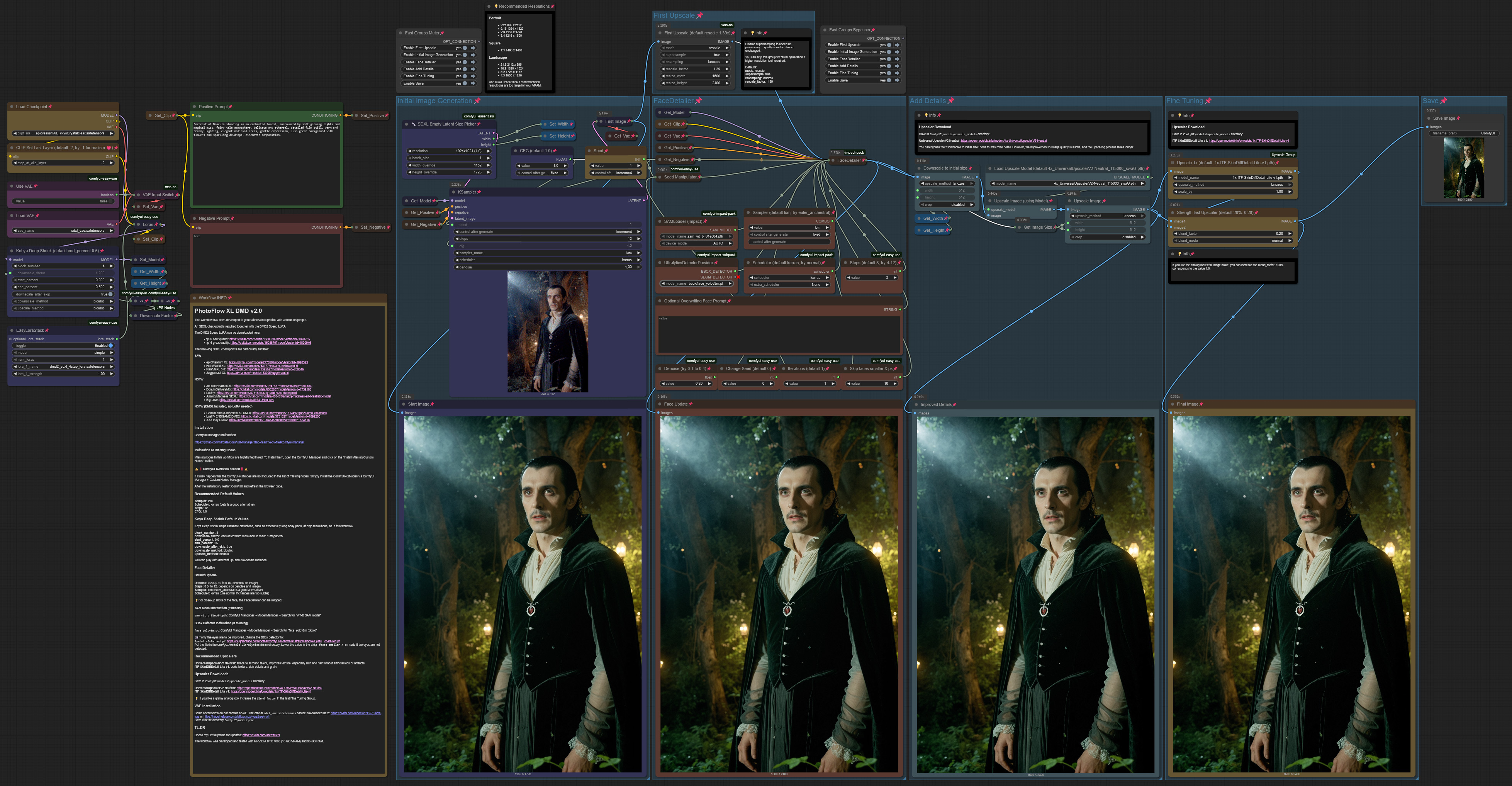
Task: Click the Add Details group title
Action: point(927,101)
